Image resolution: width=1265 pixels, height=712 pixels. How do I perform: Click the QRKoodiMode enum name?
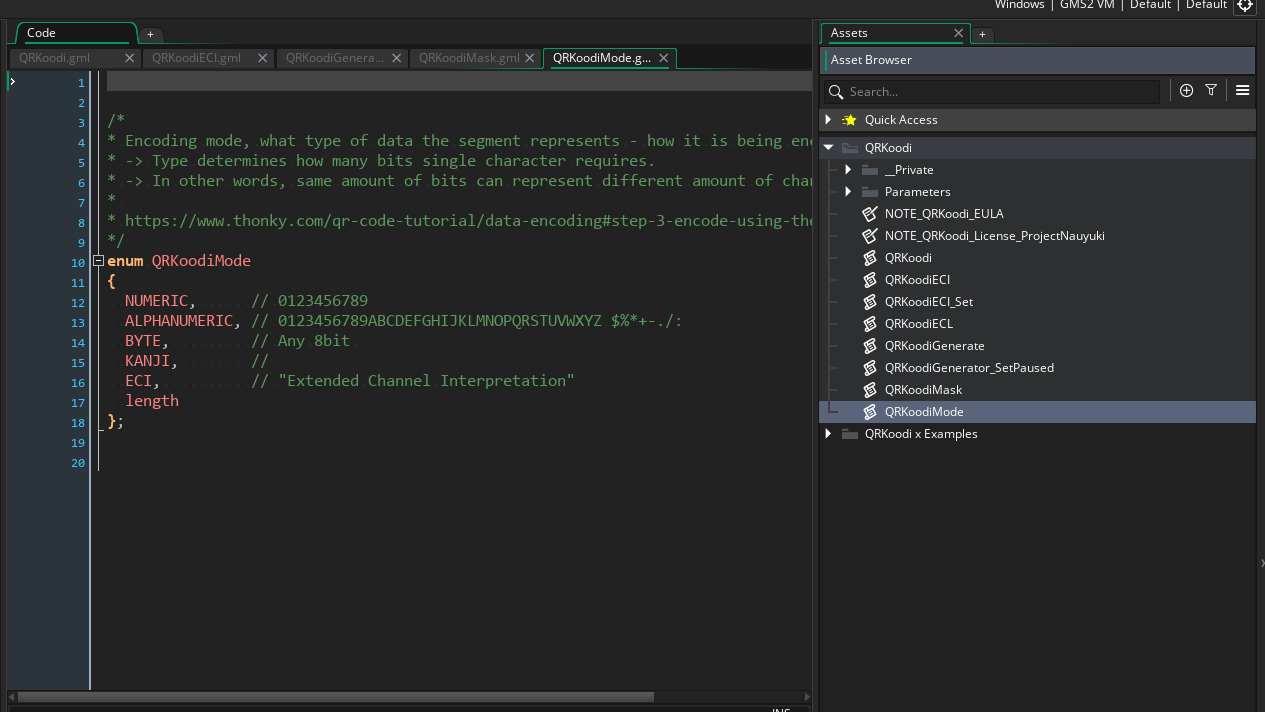click(x=201, y=261)
